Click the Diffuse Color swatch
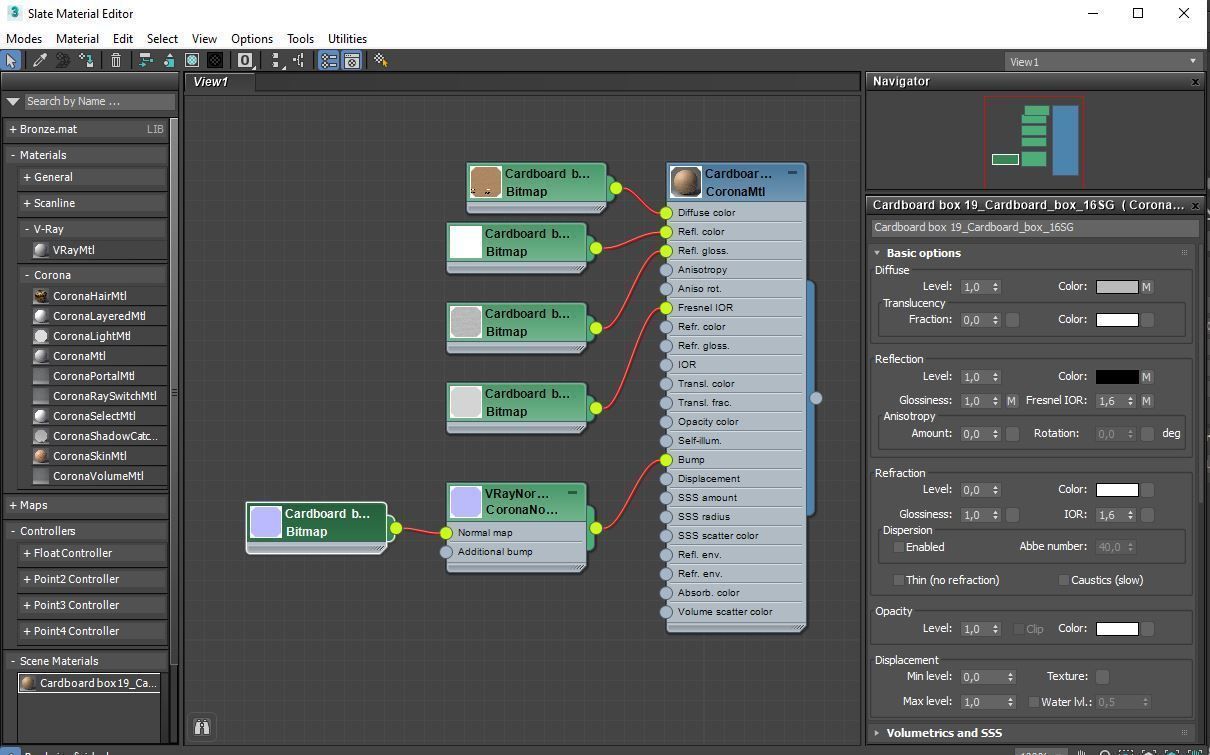The height and width of the screenshot is (755, 1210). (x=1117, y=287)
